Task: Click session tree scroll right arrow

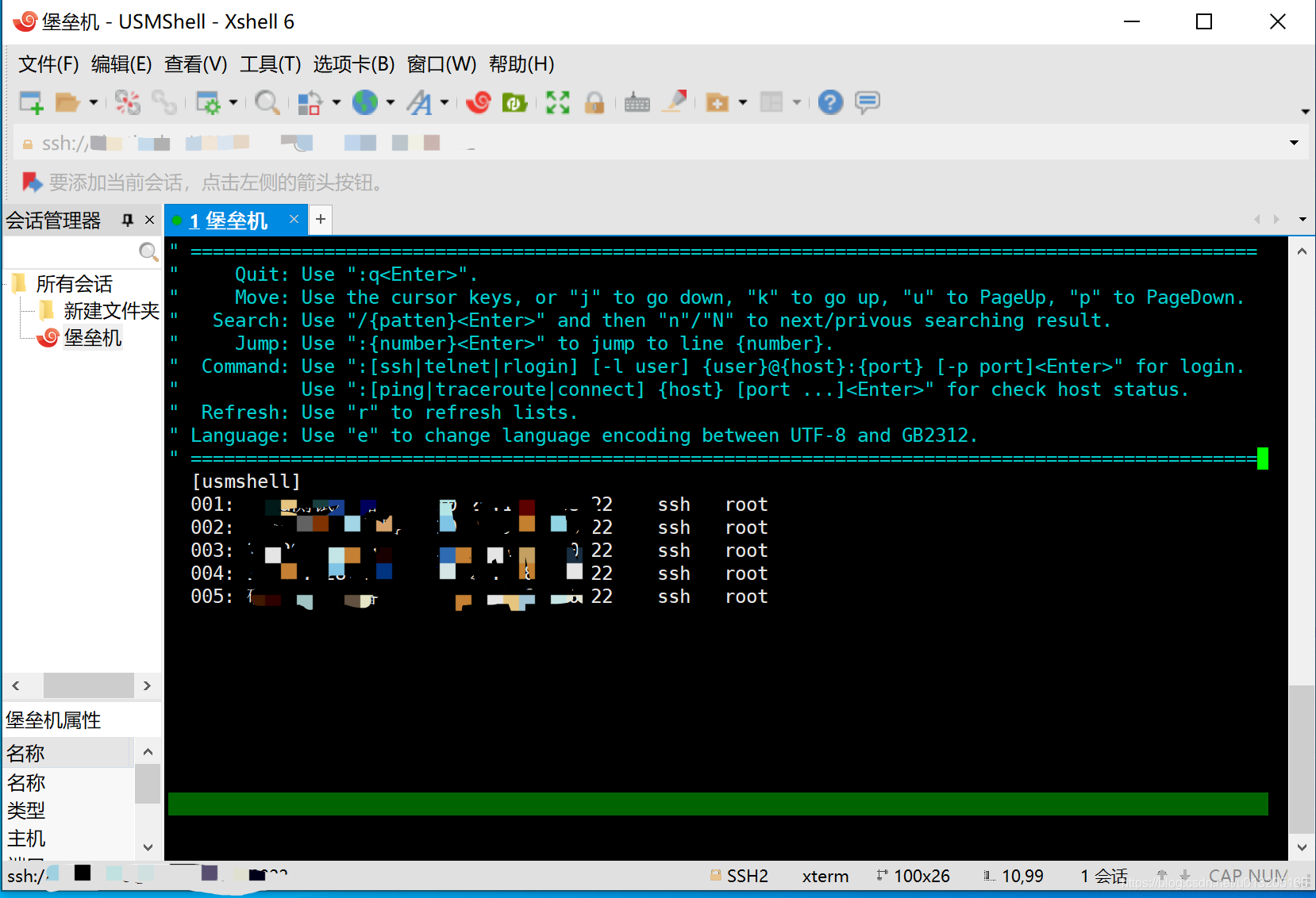Action: pos(147,685)
